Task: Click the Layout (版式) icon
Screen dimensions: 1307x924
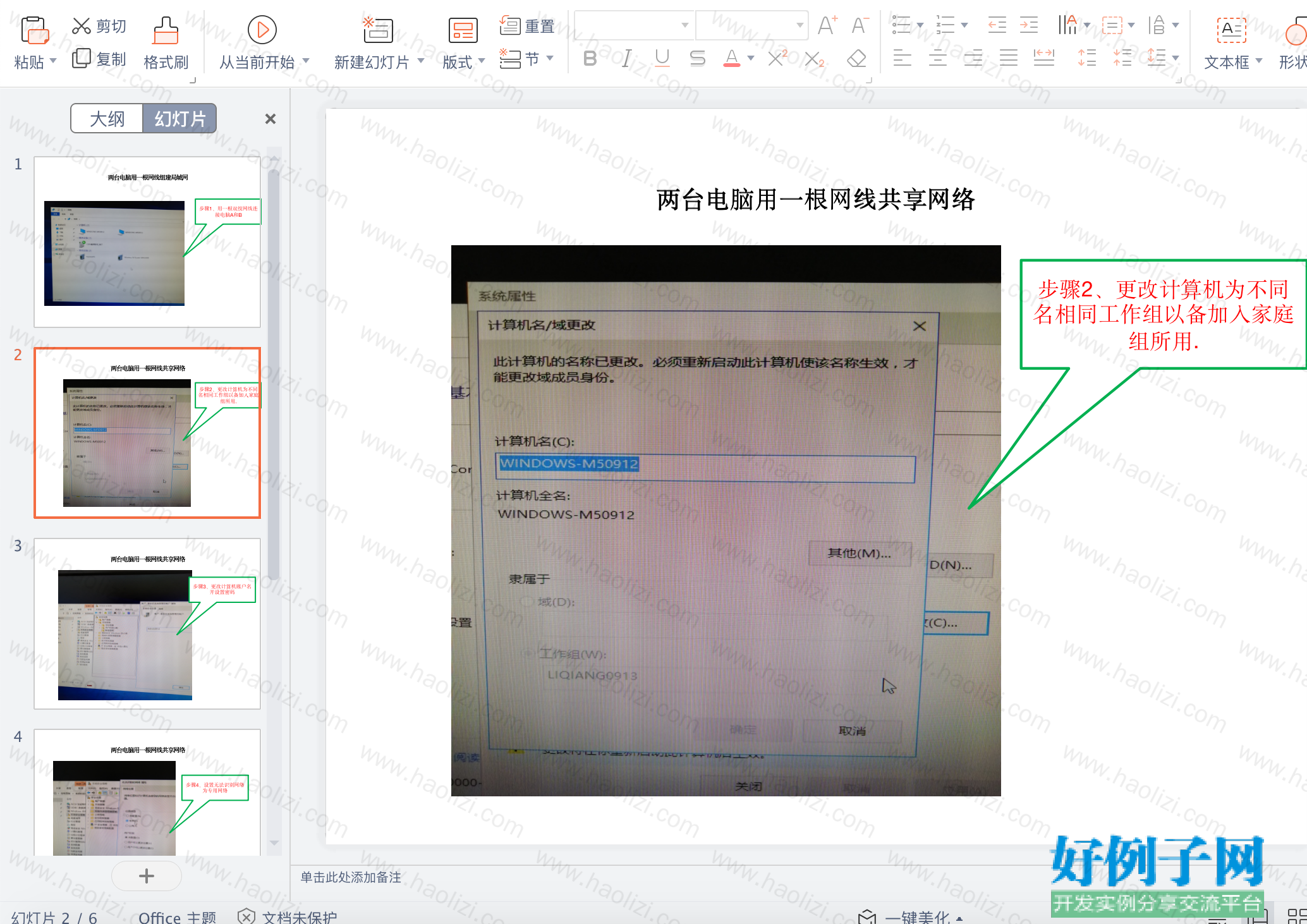Action: coord(463,30)
